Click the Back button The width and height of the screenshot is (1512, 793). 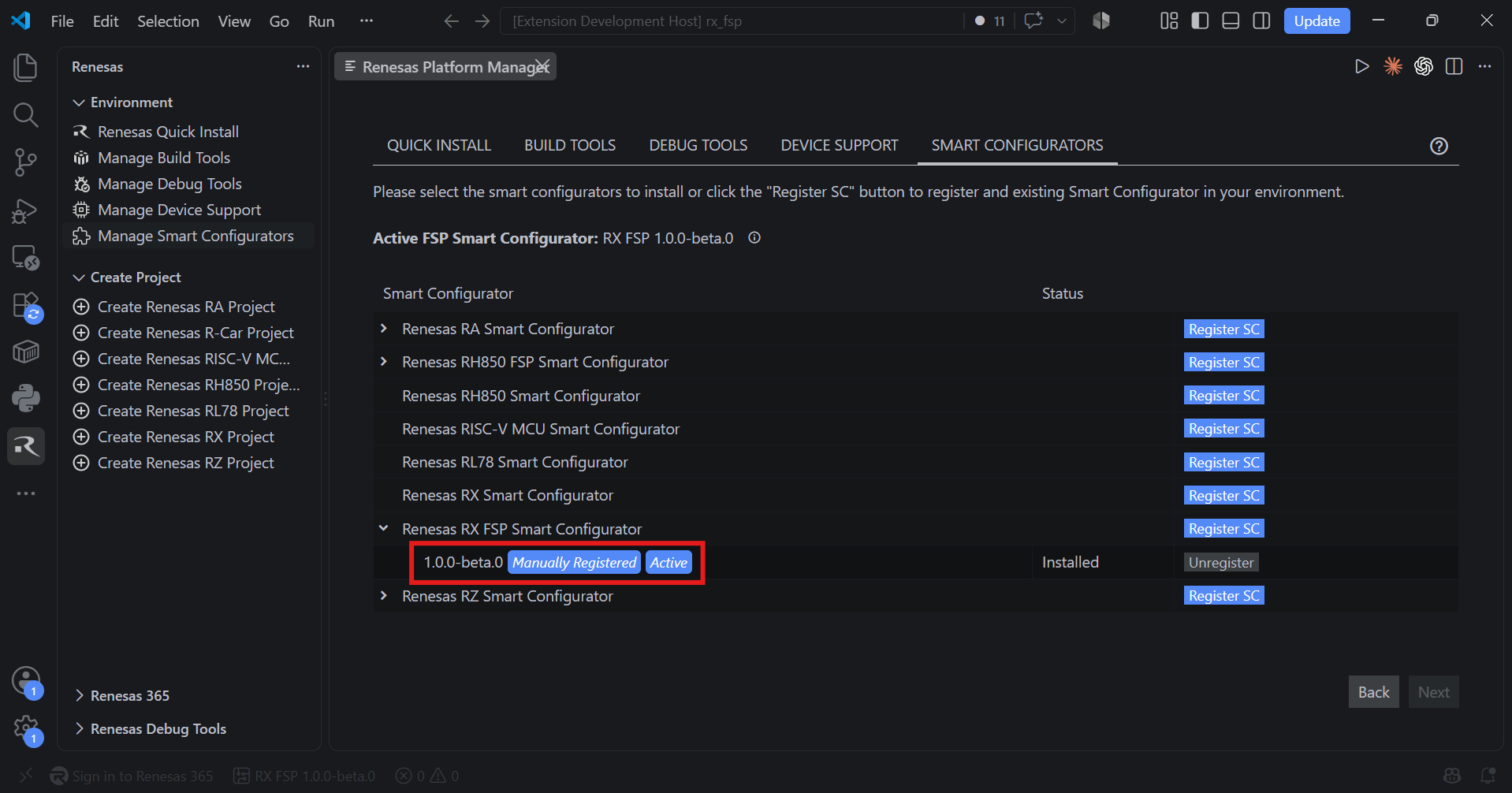tap(1373, 692)
